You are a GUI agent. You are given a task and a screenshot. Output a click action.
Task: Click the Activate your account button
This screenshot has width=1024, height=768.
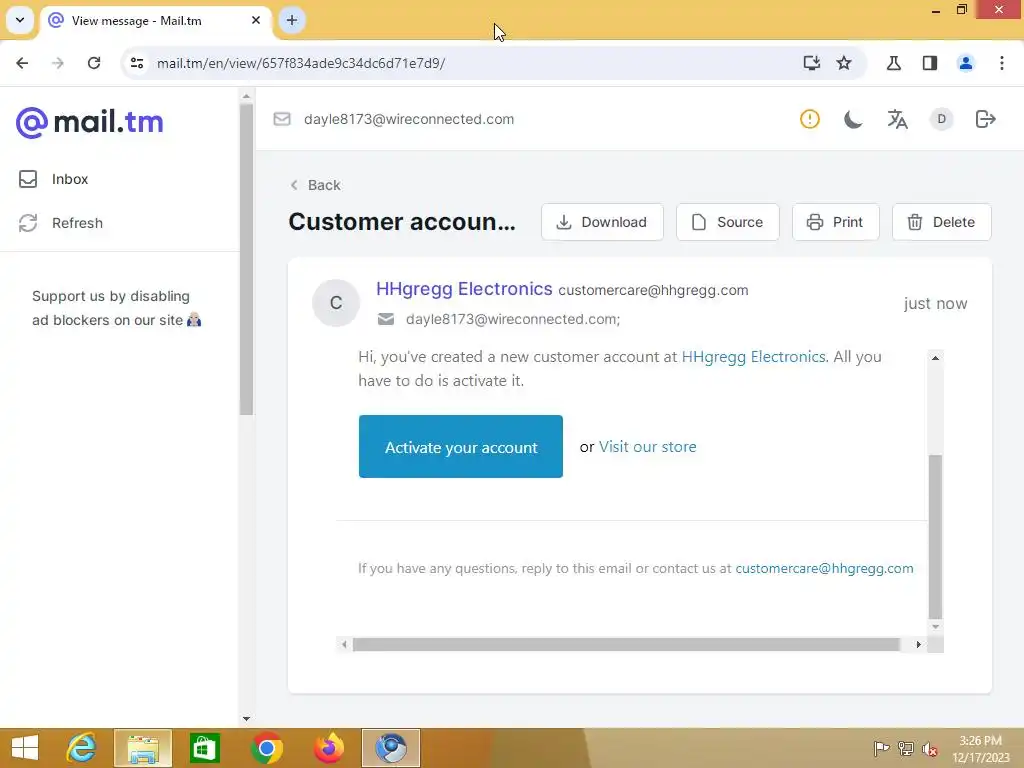click(x=460, y=447)
